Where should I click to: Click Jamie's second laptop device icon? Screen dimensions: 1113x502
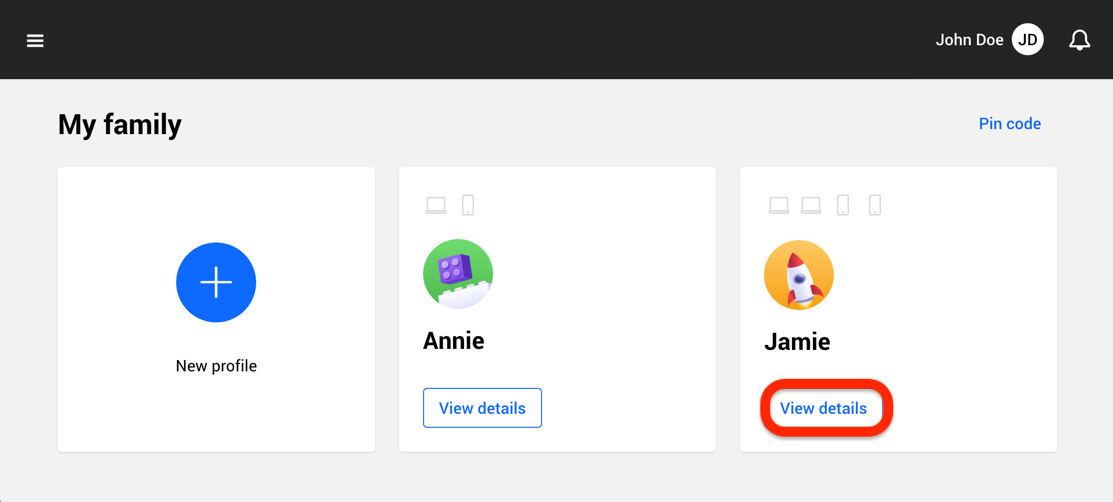811,205
